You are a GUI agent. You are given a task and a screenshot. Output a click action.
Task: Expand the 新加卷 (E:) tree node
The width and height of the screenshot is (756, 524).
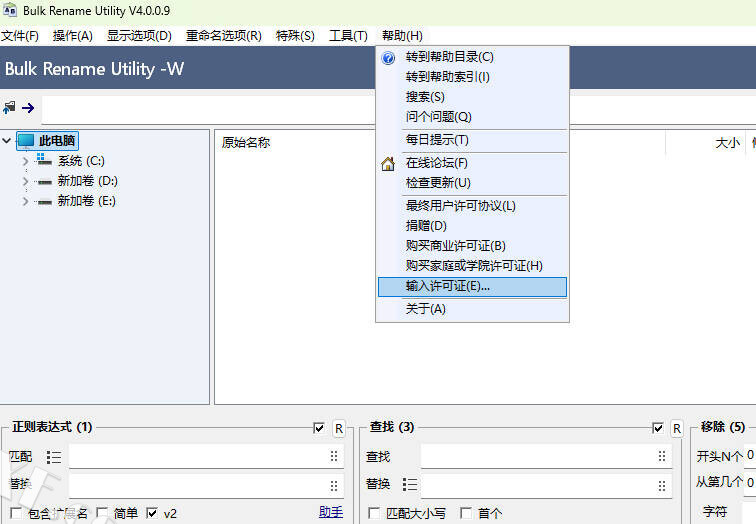pos(25,201)
